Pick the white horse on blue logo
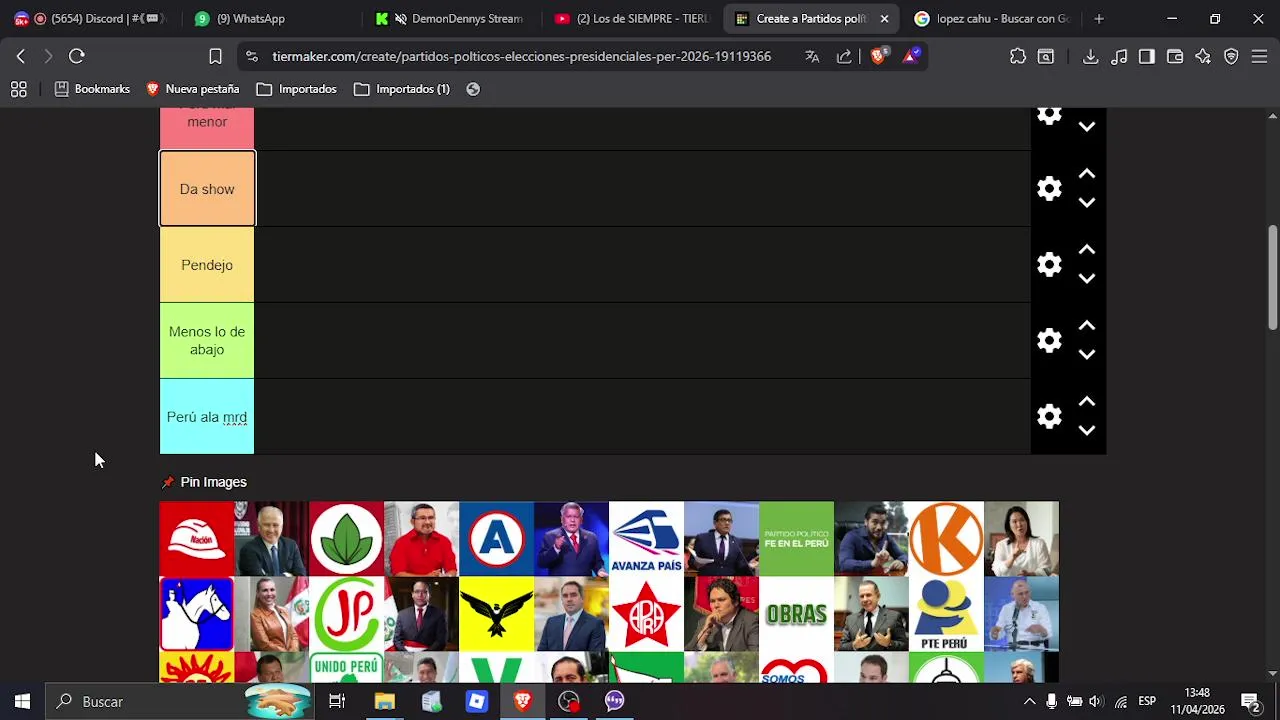Viewport: 1280px width, 720px height. tap(197, 614)
